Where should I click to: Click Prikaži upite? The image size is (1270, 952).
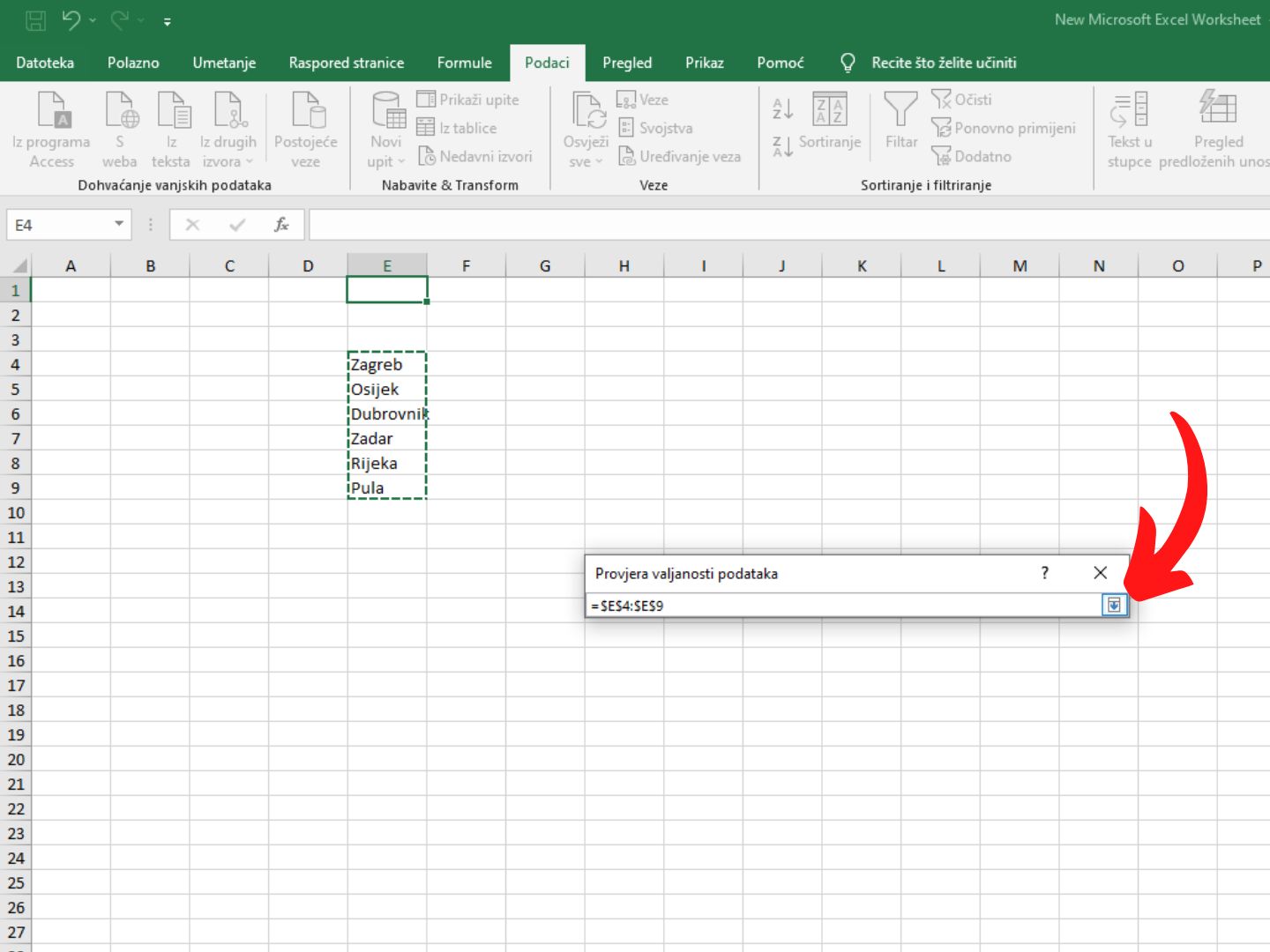click(468, 100)
